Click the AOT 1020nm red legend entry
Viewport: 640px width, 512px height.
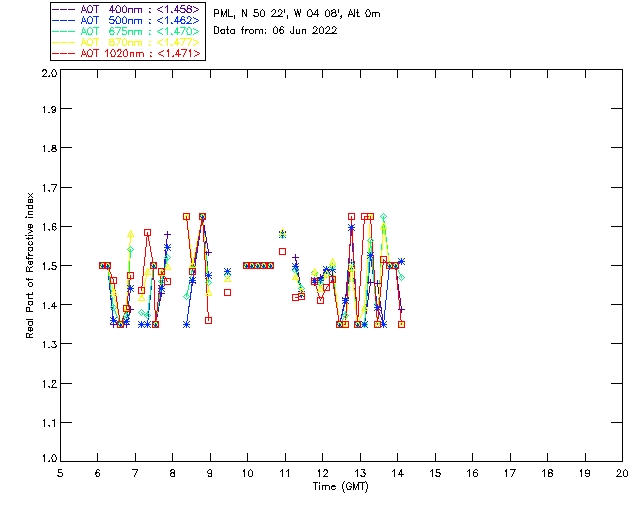(126, 53)
